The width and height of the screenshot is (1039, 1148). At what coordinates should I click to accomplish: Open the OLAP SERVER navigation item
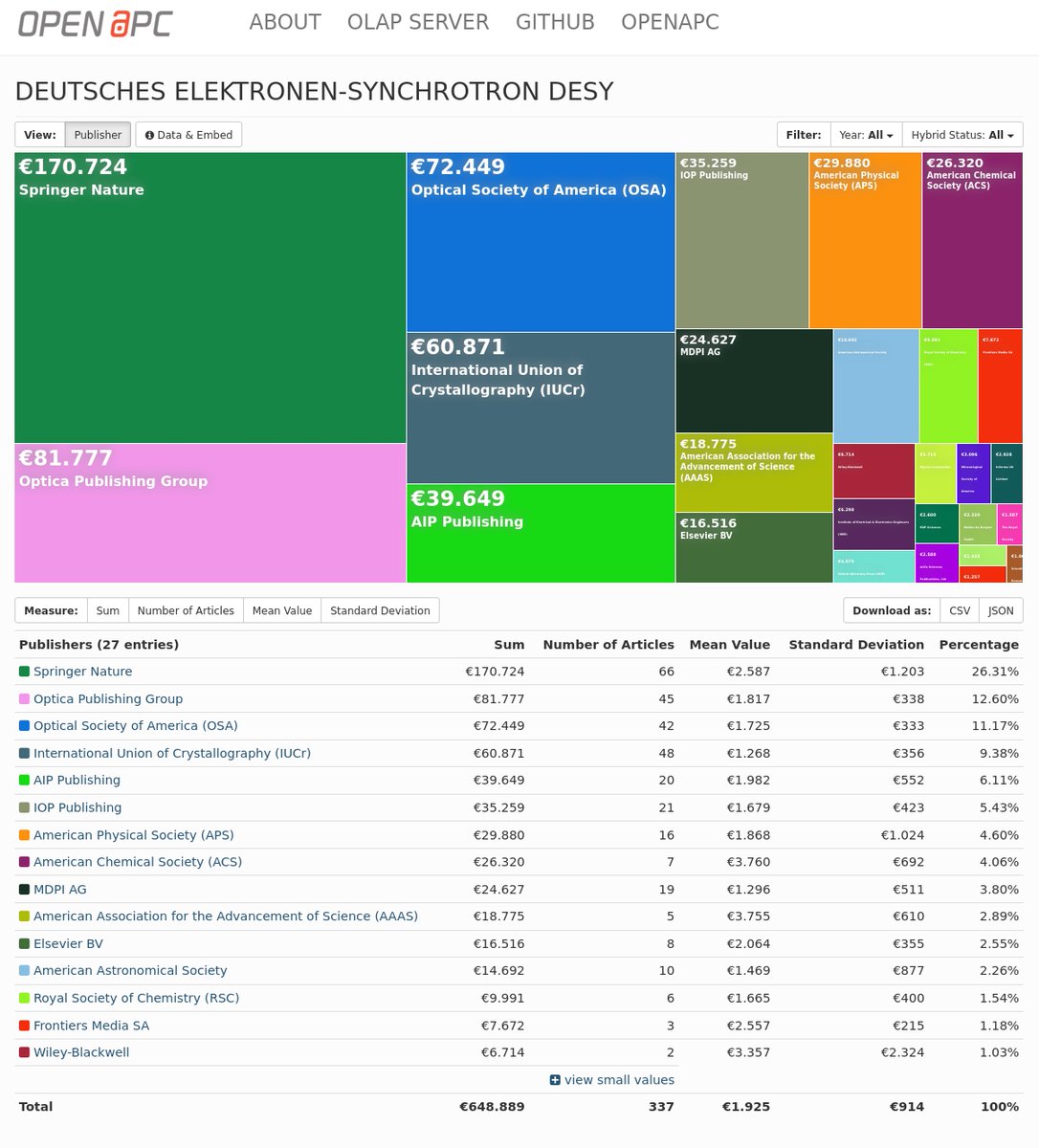[x=418, y=22]
